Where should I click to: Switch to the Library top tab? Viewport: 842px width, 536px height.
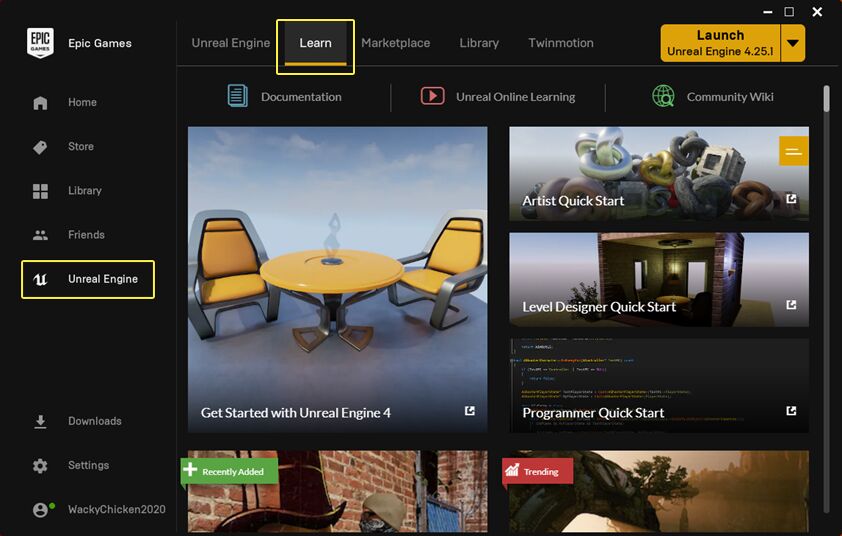[x=479, y=43]
